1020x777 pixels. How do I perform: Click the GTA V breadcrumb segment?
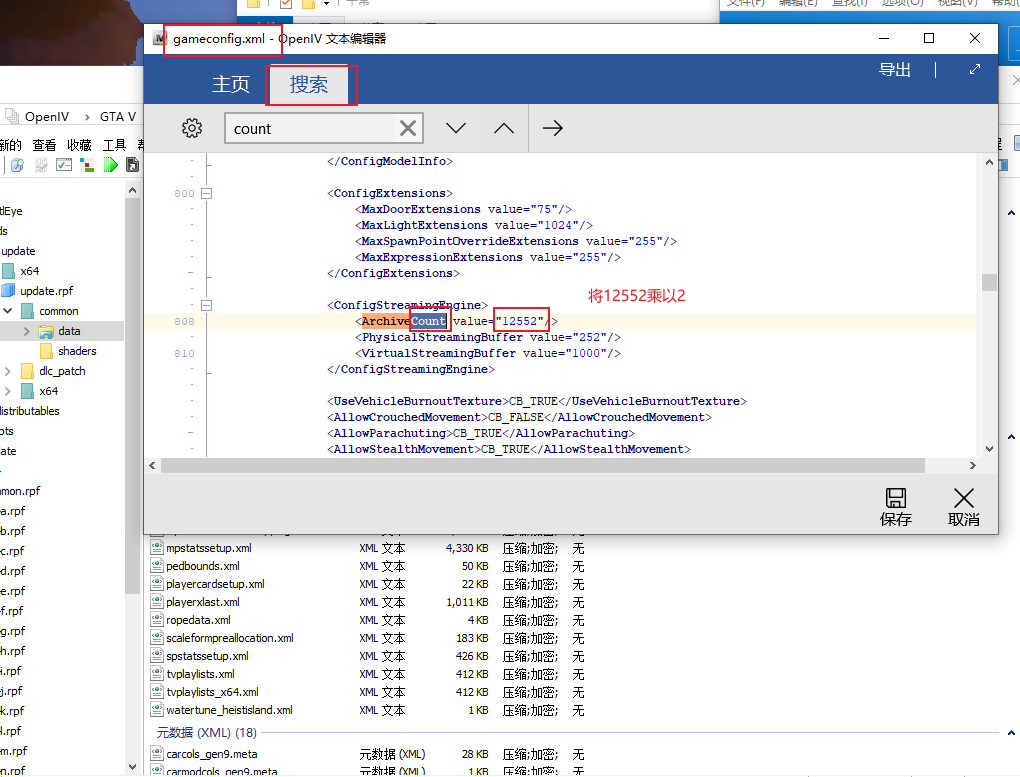118,116
